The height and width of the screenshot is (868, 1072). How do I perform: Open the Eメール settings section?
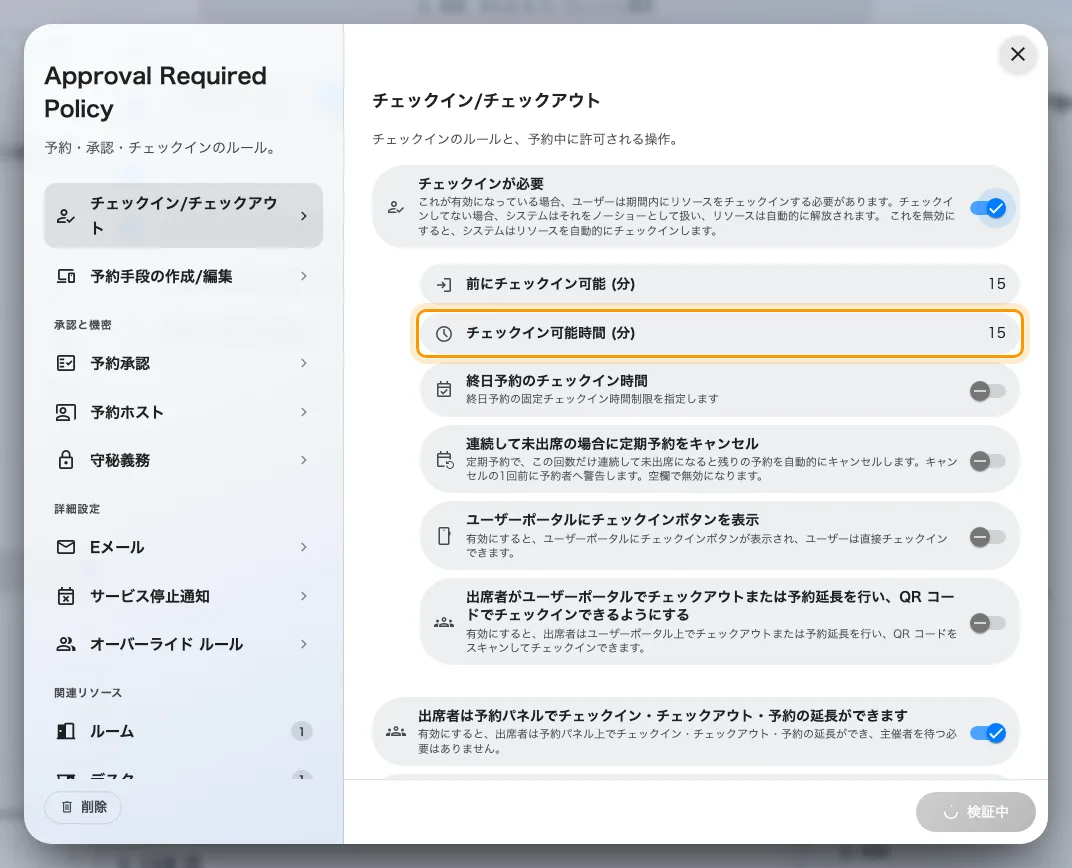183,547
